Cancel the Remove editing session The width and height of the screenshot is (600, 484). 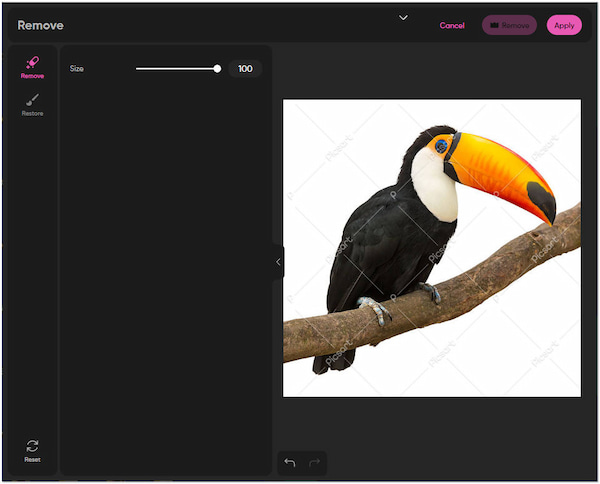(x=452, y=26)
